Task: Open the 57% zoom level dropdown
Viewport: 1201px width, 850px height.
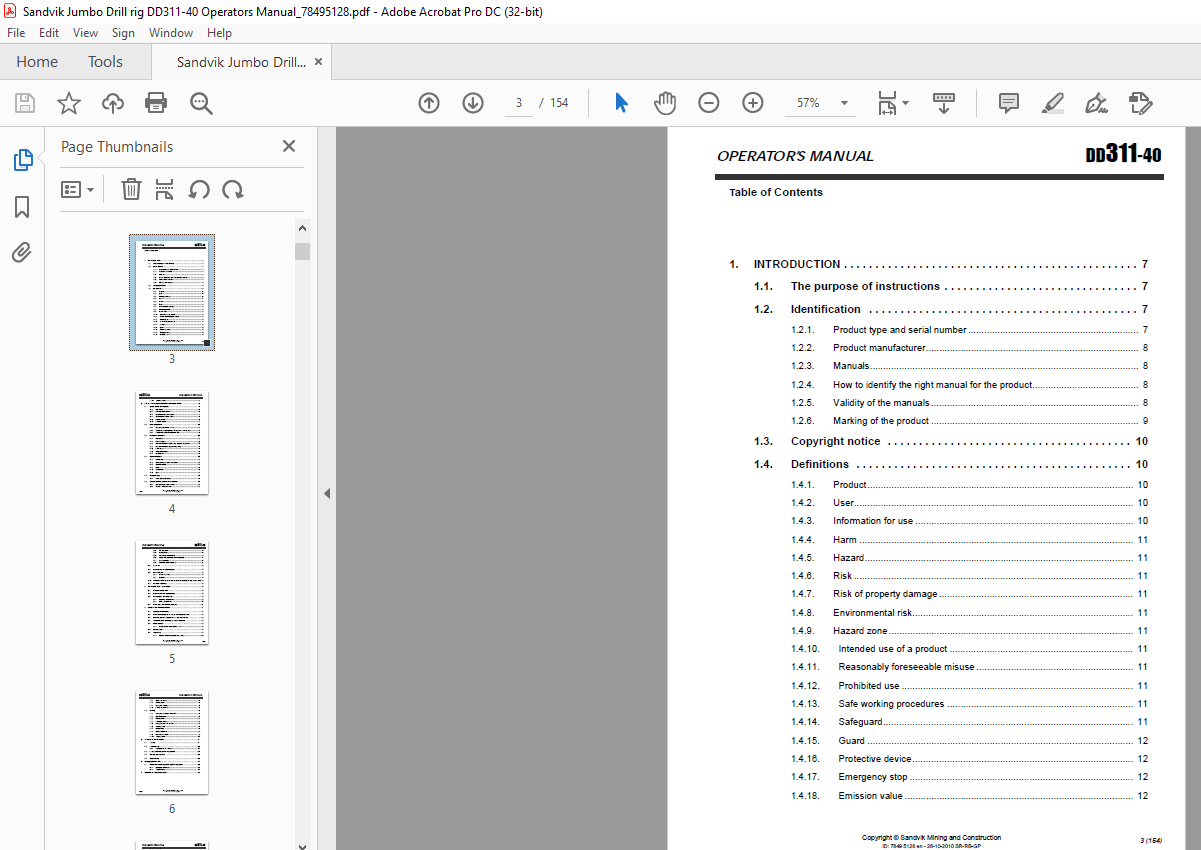Action: (844, 103)
